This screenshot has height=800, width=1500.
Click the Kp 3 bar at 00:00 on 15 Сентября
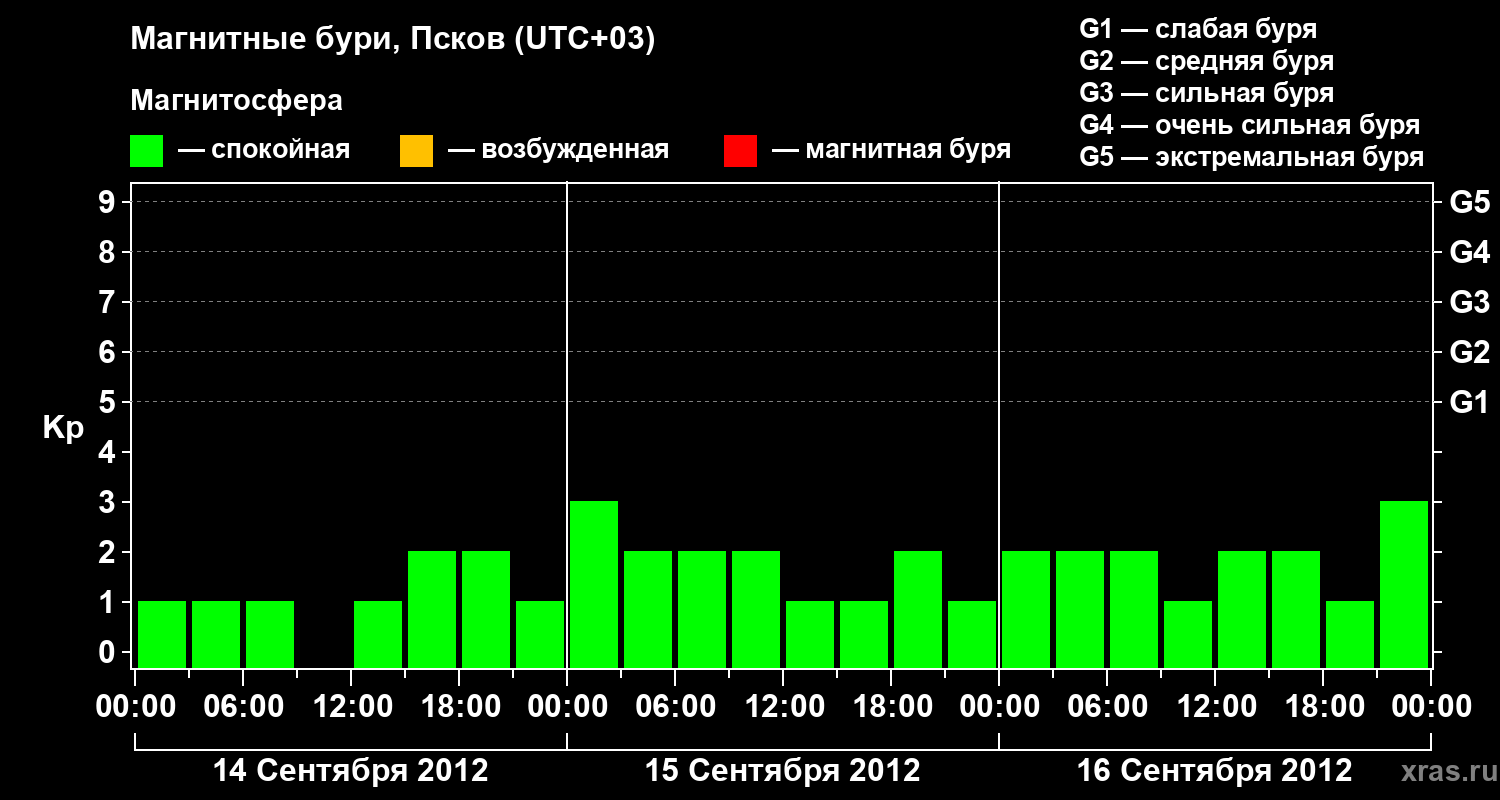coord(594,584)
